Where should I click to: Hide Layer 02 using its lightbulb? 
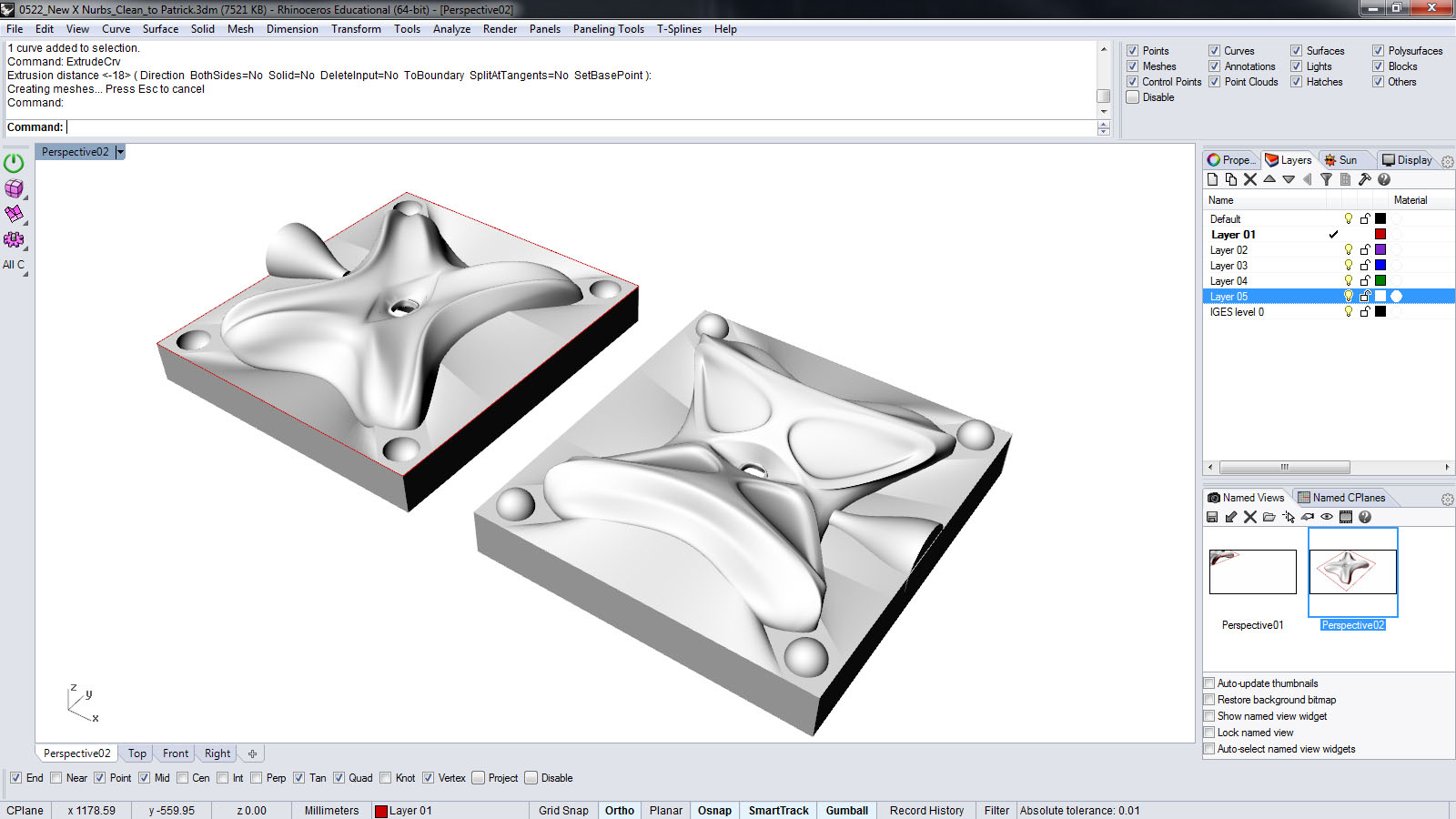pos(1349,249)
